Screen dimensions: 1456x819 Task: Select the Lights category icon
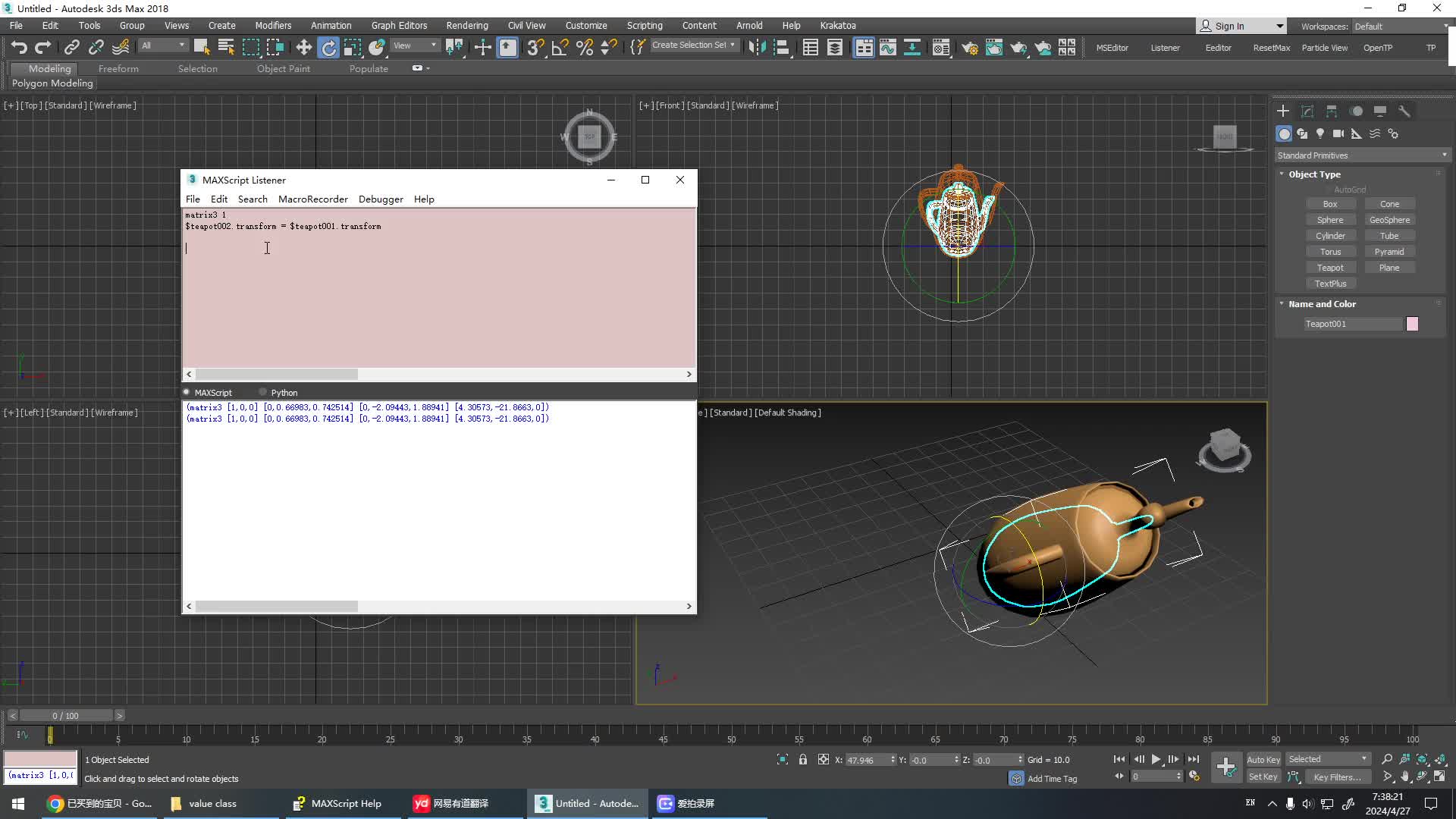[1320, 133]
